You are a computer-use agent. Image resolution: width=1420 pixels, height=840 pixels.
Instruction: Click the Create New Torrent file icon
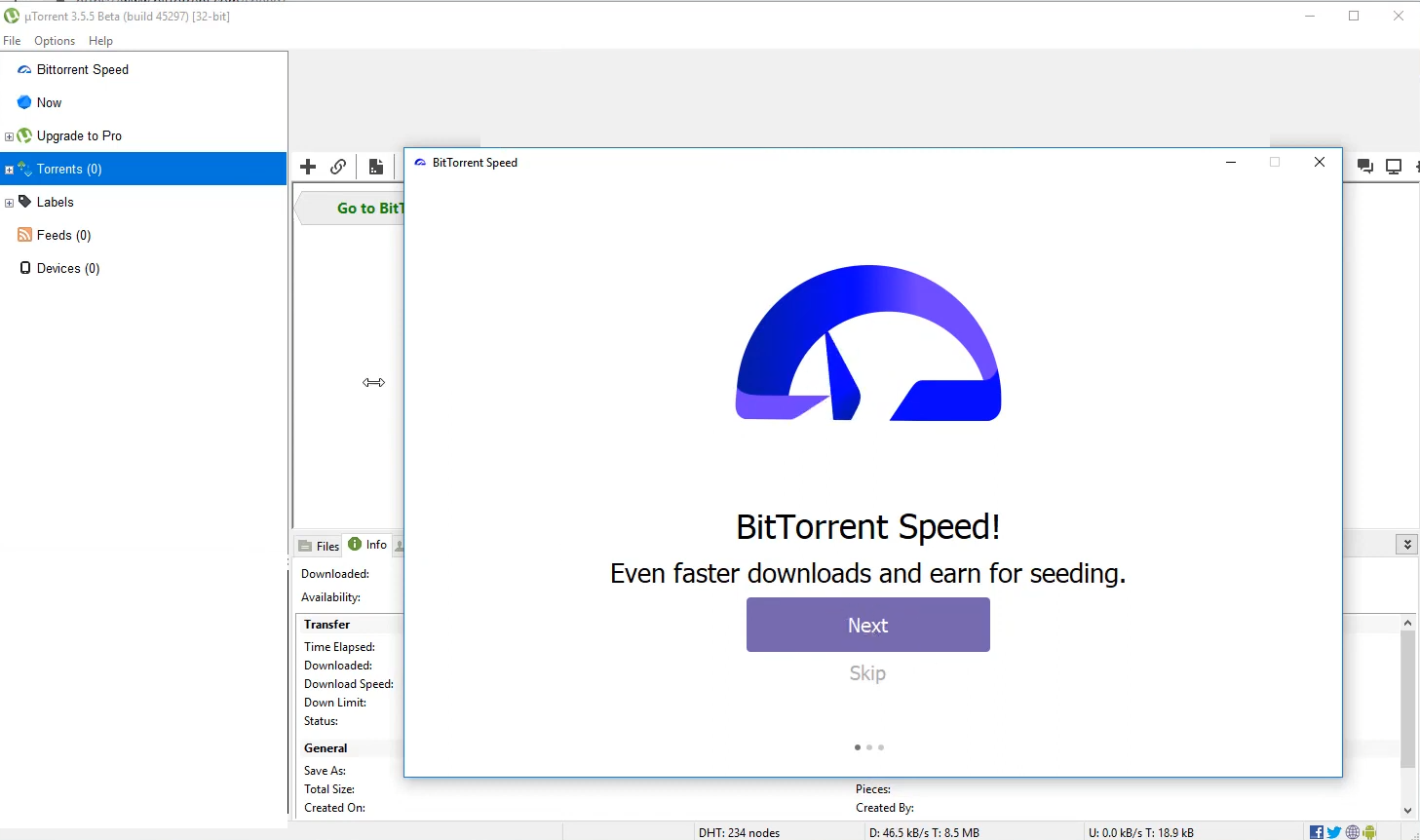[376, 167]
